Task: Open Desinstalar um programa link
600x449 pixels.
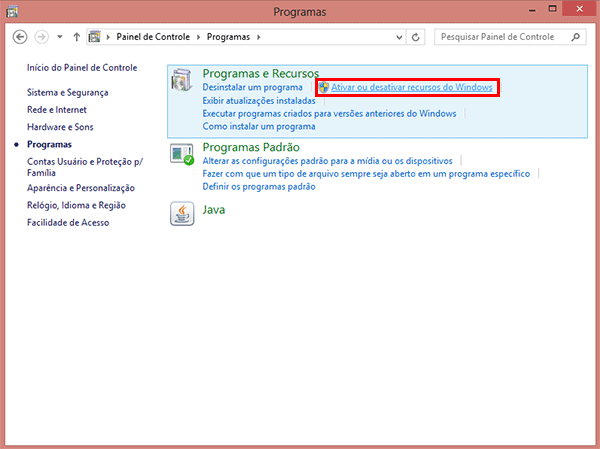Action: coord(252,88)
